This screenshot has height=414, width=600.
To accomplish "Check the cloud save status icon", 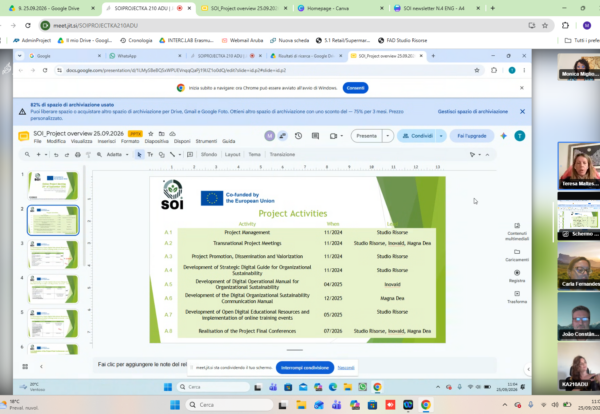I will point(173,134).
